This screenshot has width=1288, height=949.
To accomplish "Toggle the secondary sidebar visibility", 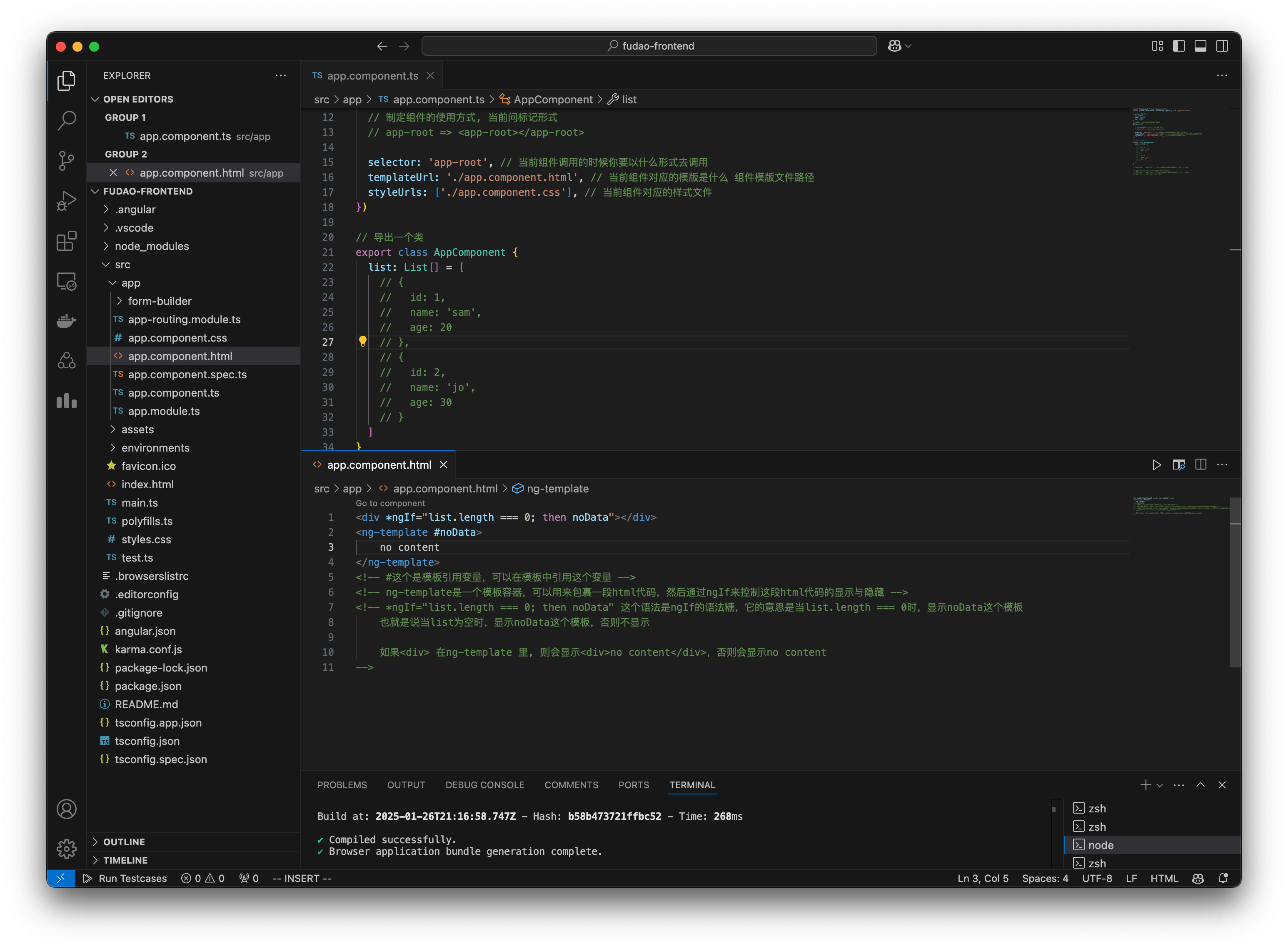I will click(x=1222, y=46).
